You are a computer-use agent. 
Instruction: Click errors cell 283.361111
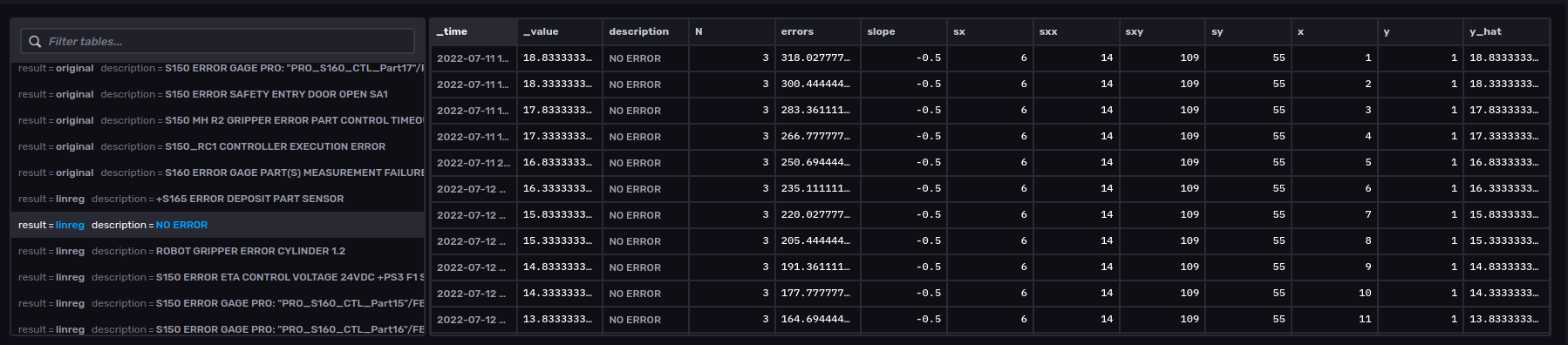coord(817,111)
